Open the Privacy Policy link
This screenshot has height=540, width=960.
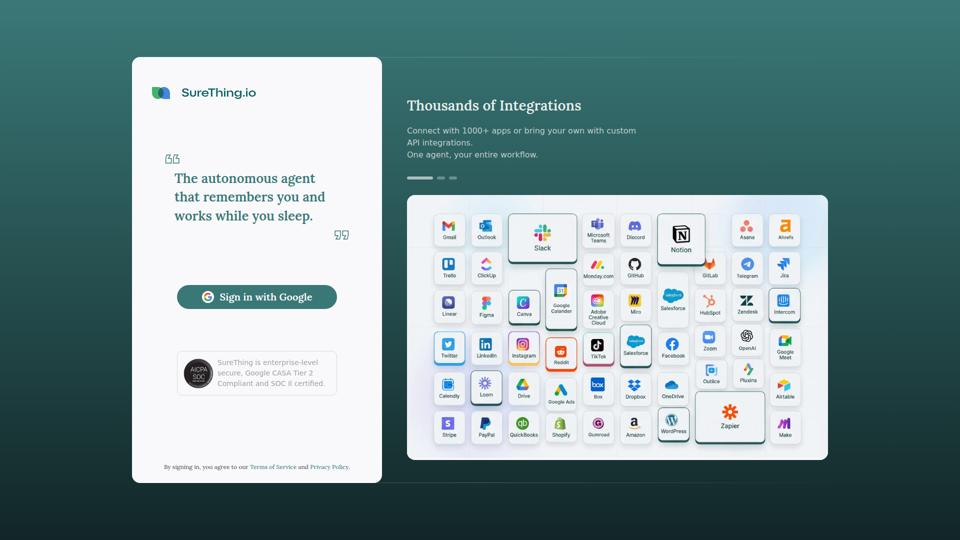329,467
